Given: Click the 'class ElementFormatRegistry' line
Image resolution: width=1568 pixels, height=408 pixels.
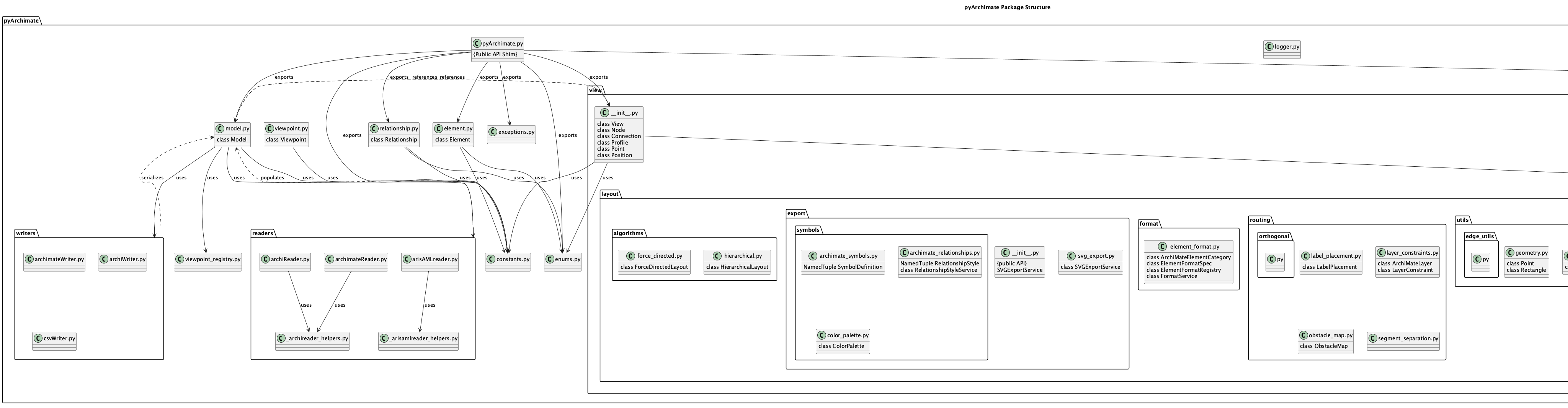Looking at the screenshot, I should click(x=1183, y=270).
